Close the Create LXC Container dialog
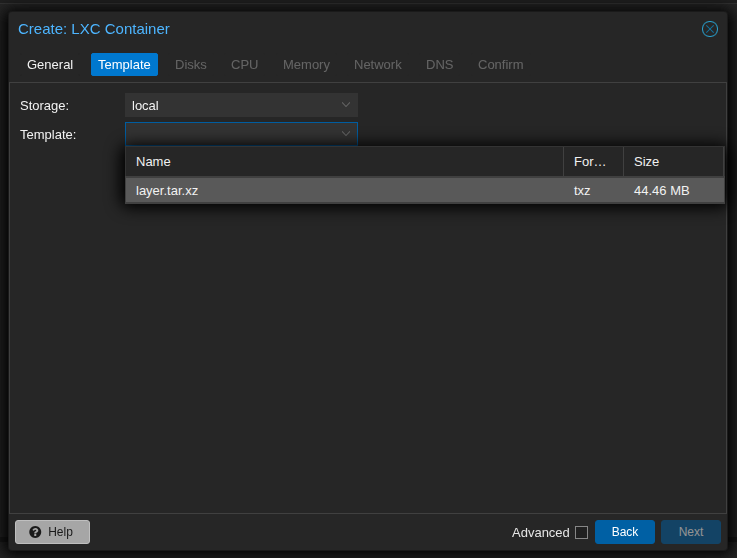The width and height of the screenshot is (737, 558). 710,29
